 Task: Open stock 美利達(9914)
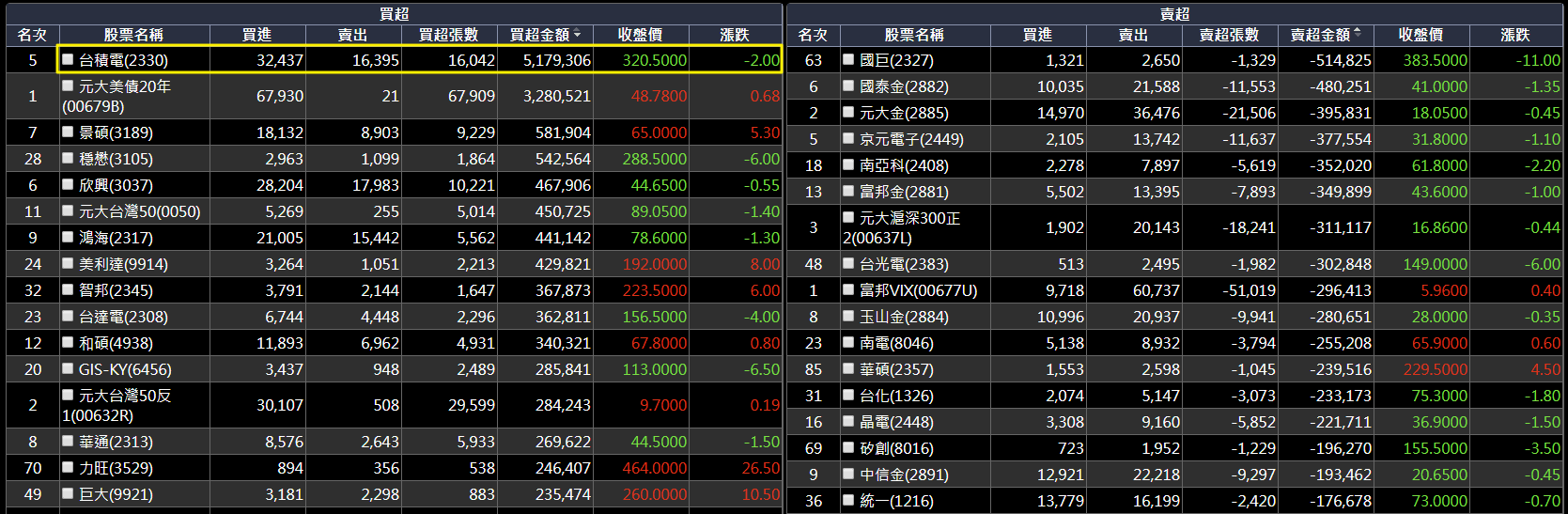(x=123, y=265)
